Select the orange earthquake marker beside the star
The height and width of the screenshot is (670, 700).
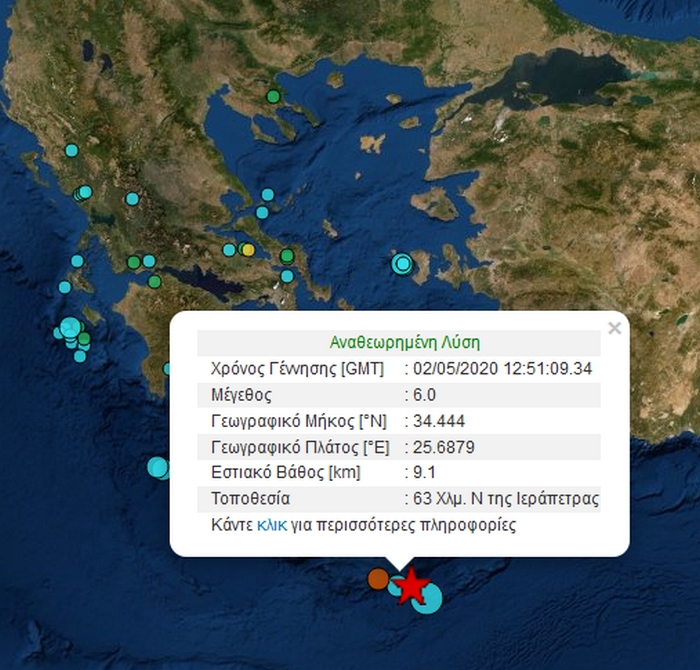tap(378, 578)
